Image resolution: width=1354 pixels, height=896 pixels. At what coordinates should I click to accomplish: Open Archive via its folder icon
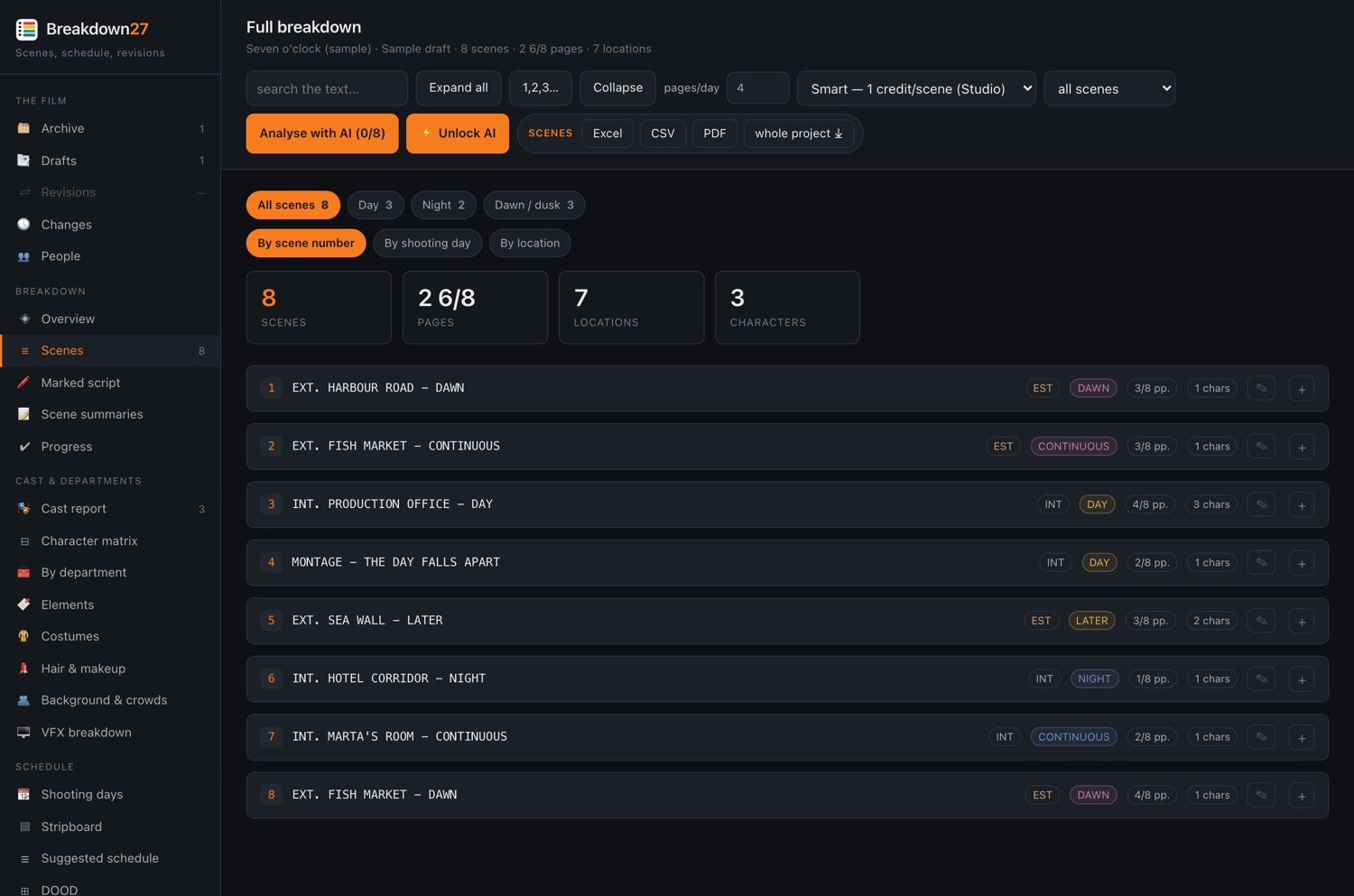(x=24, y=128)
